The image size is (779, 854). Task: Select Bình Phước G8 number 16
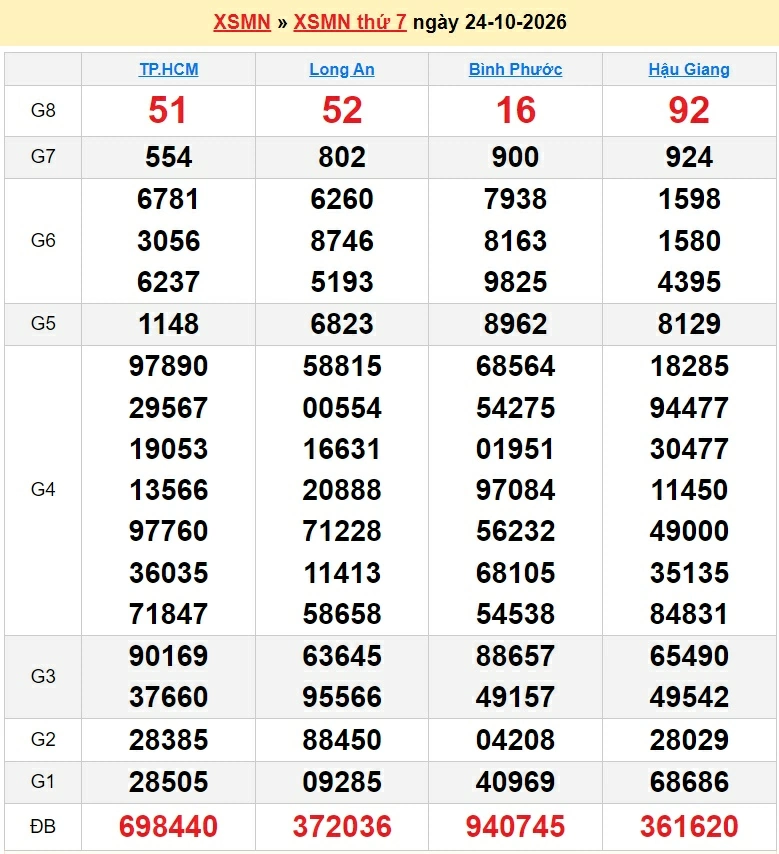515,111
